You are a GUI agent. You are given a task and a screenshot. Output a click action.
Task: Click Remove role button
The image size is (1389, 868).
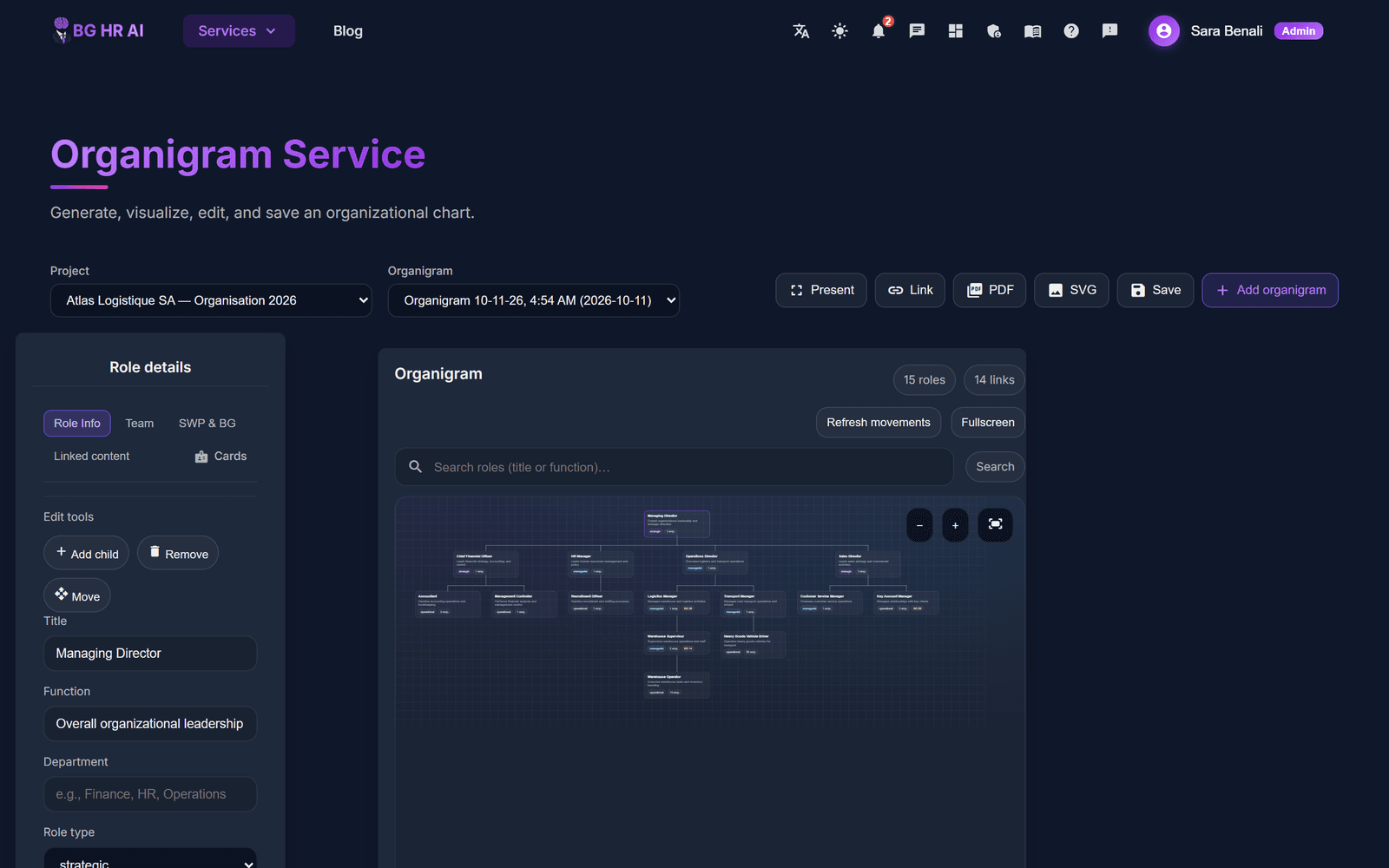click(x=178, y=553)
